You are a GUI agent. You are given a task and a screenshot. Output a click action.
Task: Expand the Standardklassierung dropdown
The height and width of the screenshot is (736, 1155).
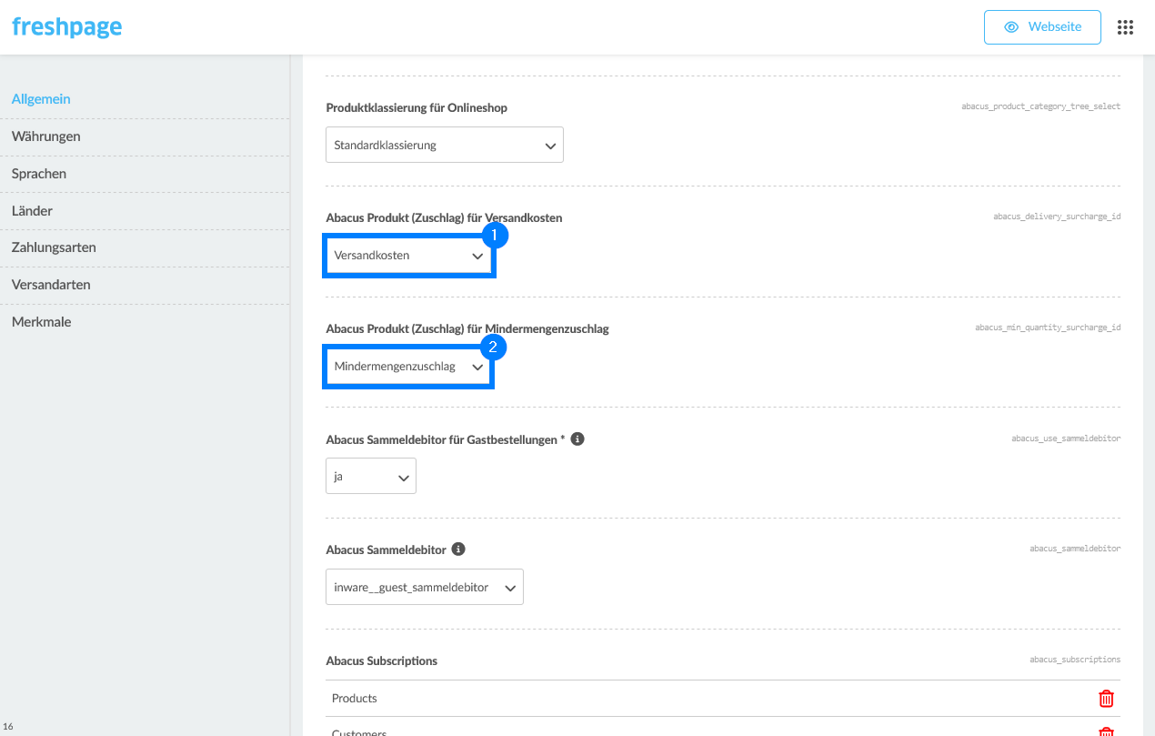tap(444, 145)
